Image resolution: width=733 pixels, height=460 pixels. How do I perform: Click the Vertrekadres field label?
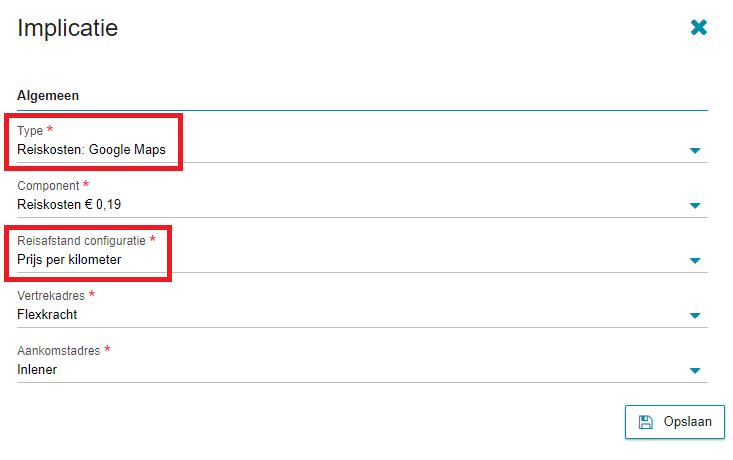click(x=51, y=296)
